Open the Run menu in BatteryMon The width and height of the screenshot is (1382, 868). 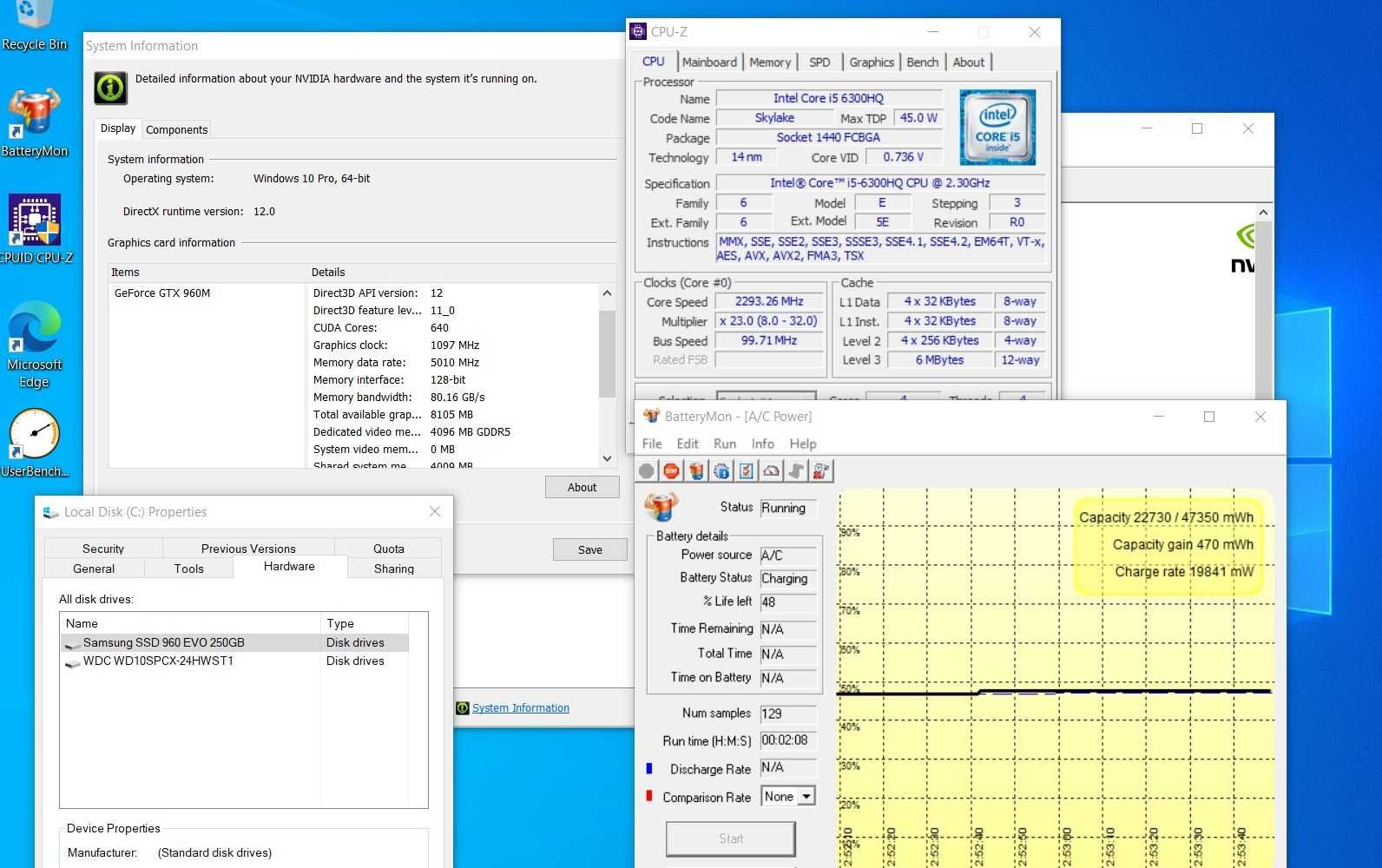[725, 444]
